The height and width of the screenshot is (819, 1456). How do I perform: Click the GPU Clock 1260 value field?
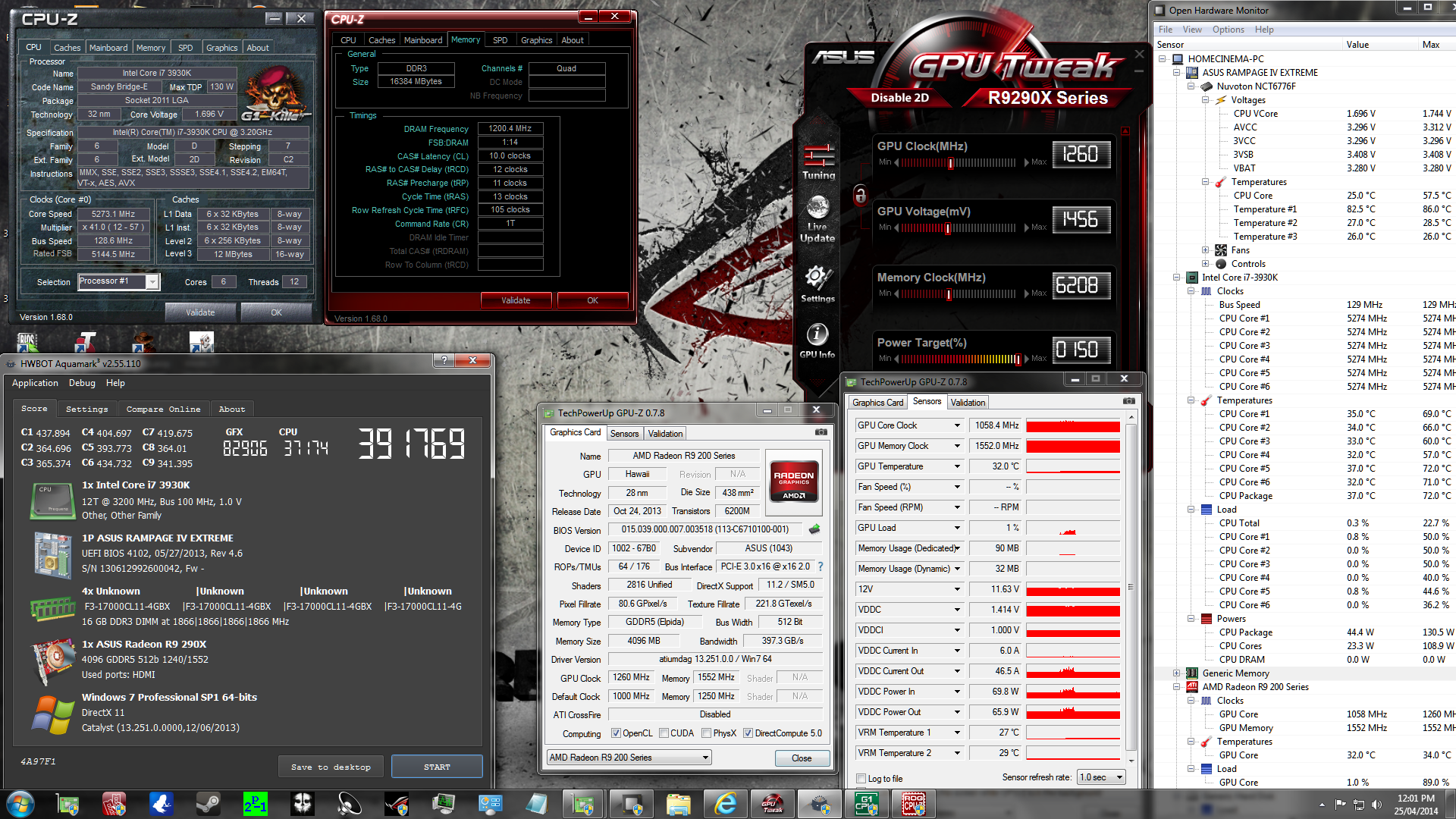(x=1081, y=155)
